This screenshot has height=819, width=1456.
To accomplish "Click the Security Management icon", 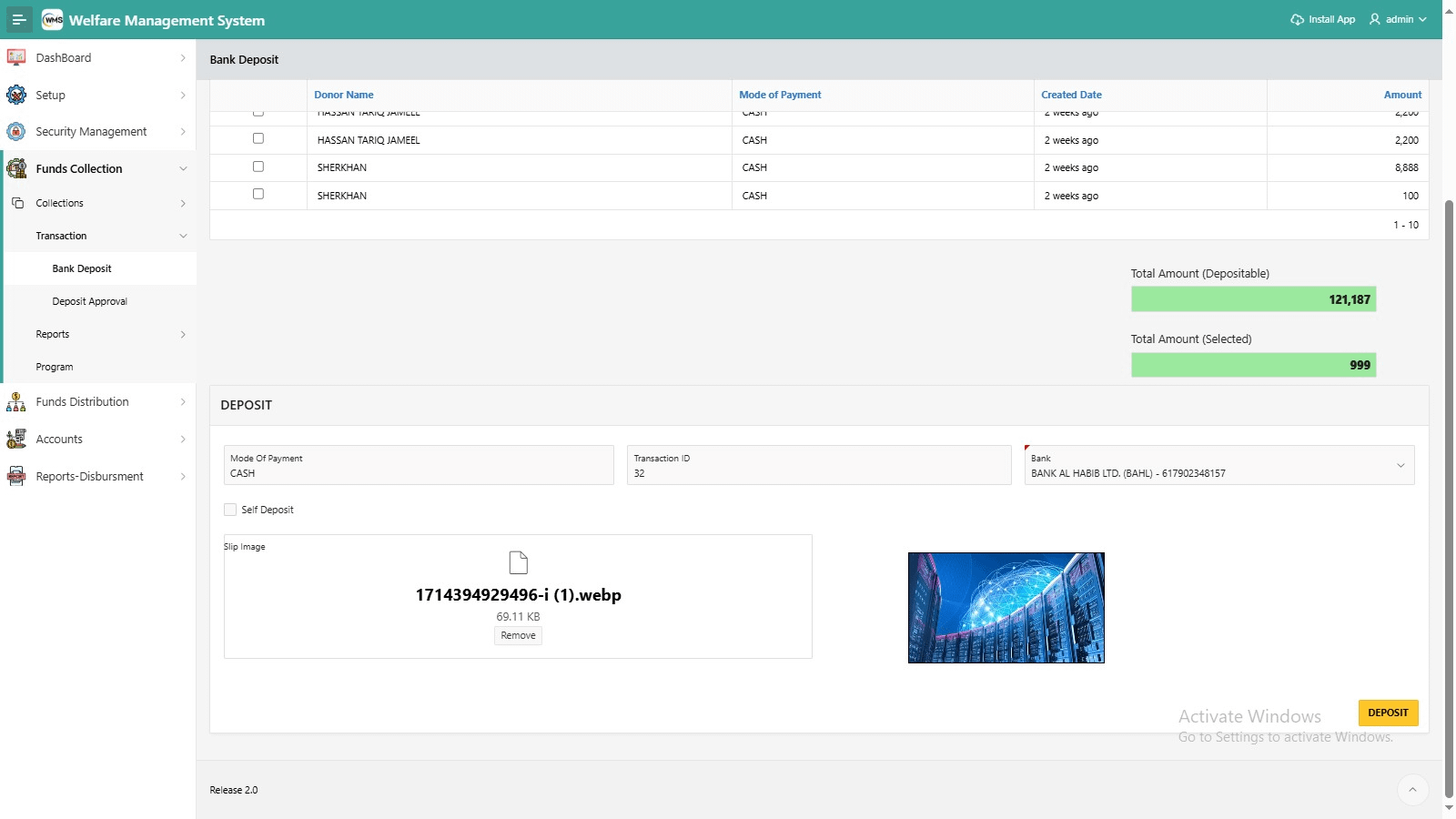I will 16,132.
